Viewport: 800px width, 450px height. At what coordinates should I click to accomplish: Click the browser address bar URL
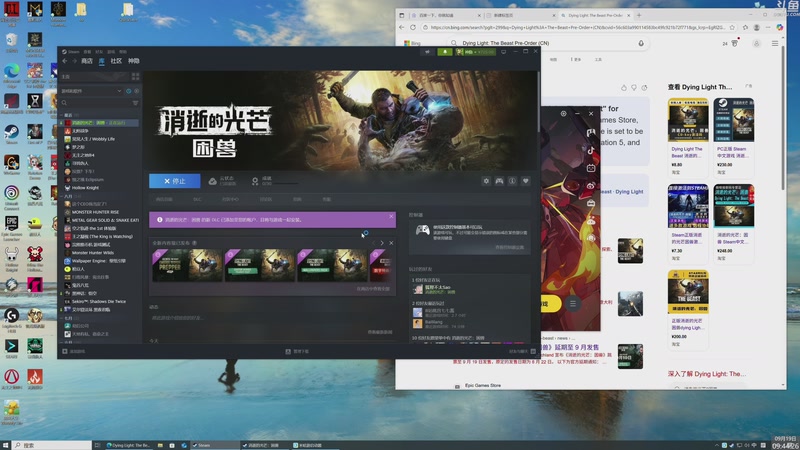coord(577,28)
